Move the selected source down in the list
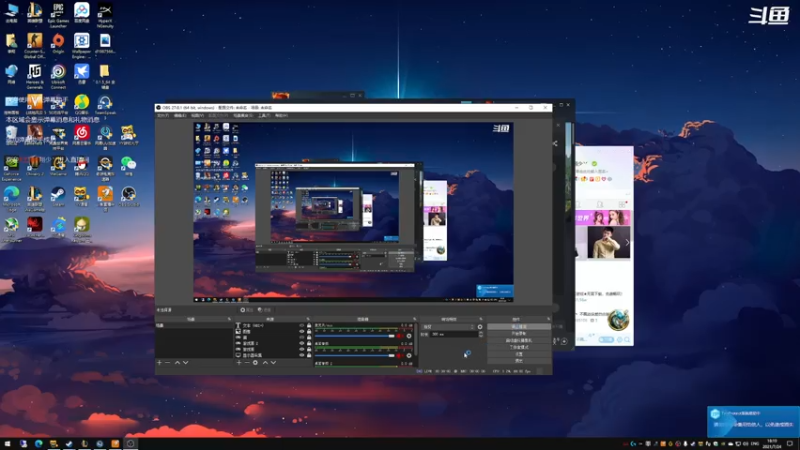Image resolution: width=800 pixels, height=450 pixels. point(273,363)
